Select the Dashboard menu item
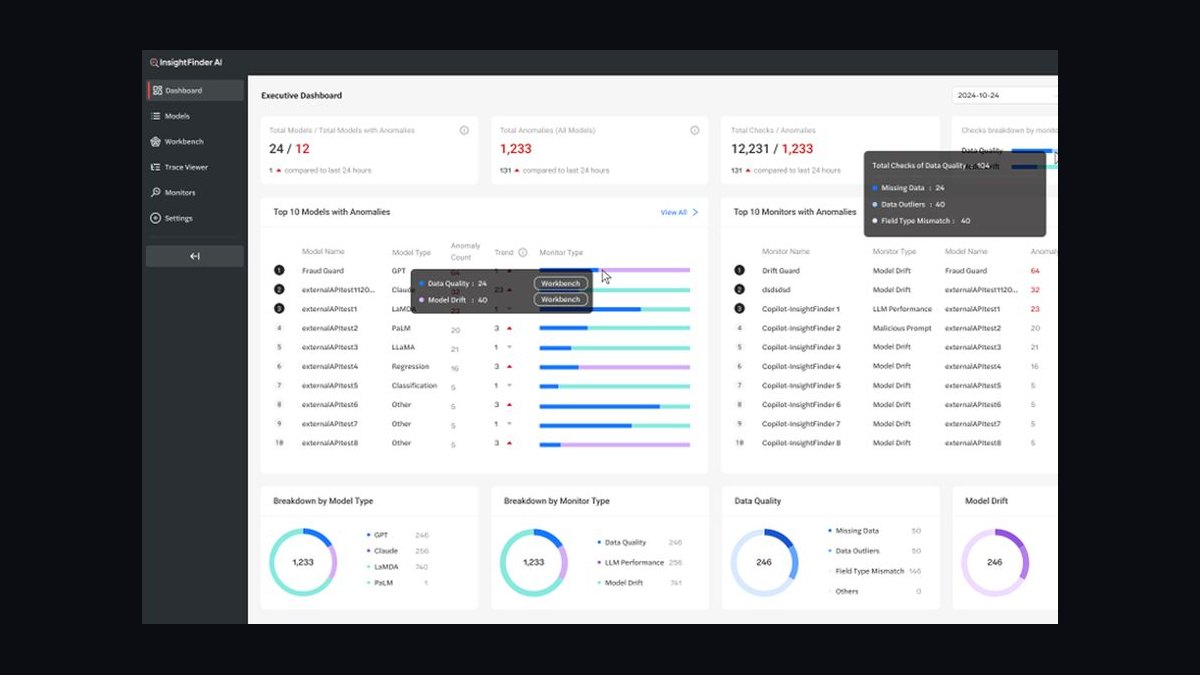 [195, 90]
